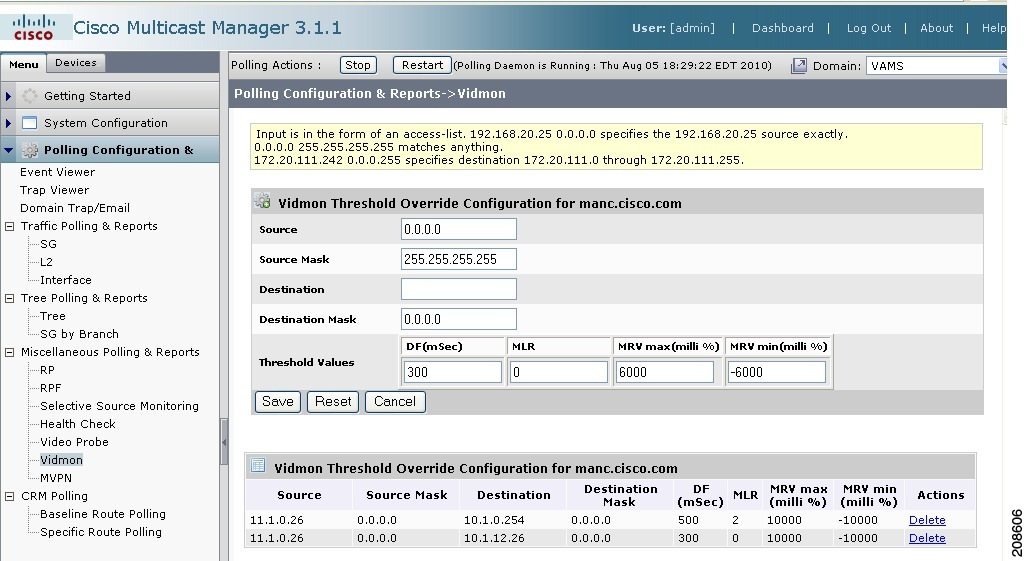Expand the Getting Started menu arrow

click(x=8, y=96)
